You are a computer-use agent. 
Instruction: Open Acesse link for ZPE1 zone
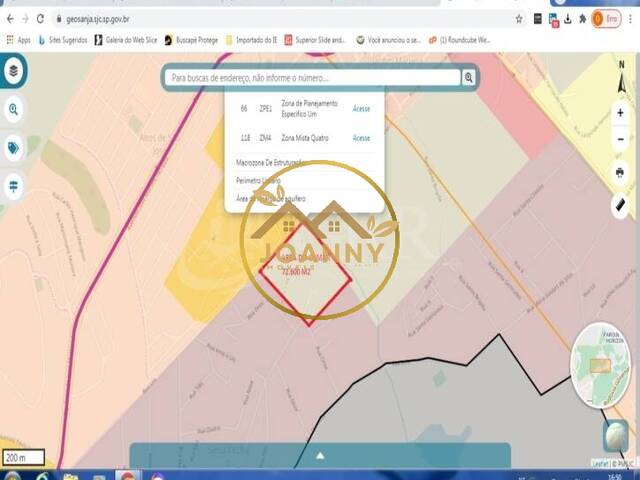[x=361, y=109]
